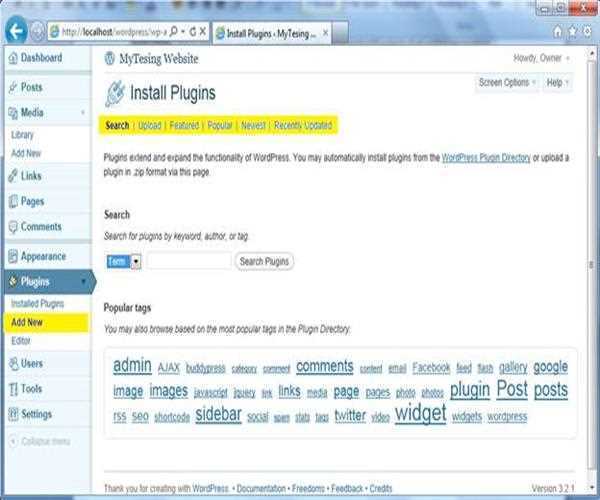Expand the Screen Options panel
The height and width of the screenshot is (500, 600).
tap(507, 83)
